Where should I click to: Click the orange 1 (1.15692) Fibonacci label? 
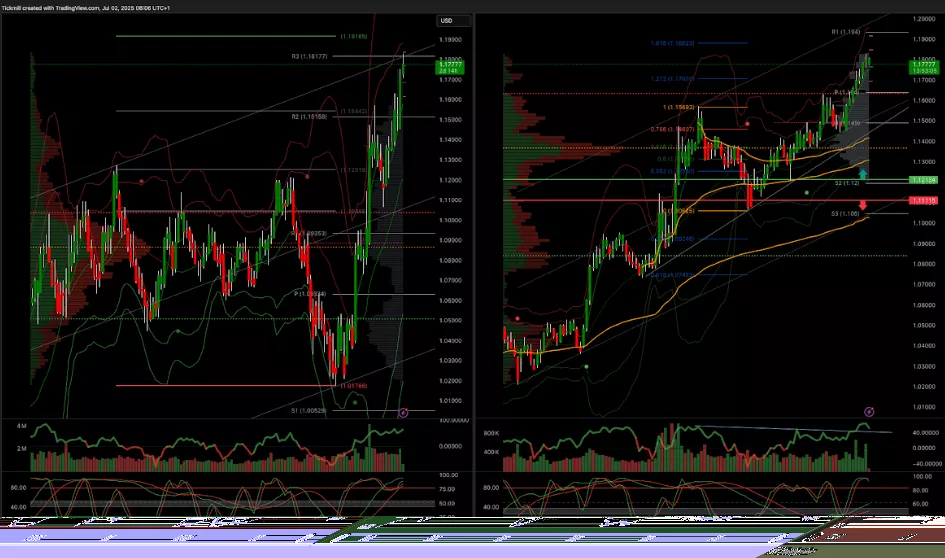[677, 107]
